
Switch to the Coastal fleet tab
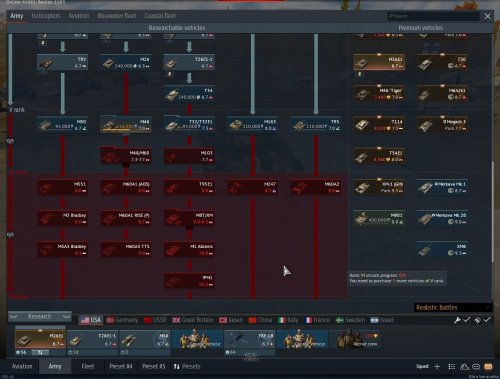[x=160, y=16]
